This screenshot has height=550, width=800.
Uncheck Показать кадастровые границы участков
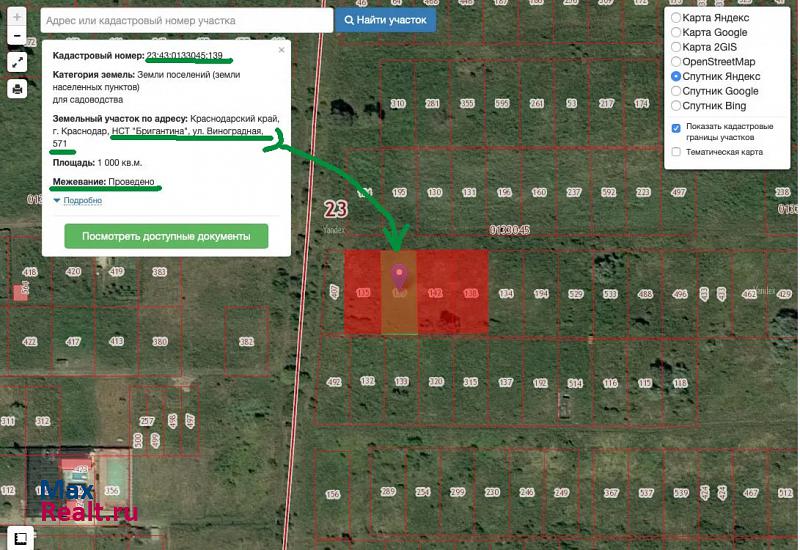point(677,128)
